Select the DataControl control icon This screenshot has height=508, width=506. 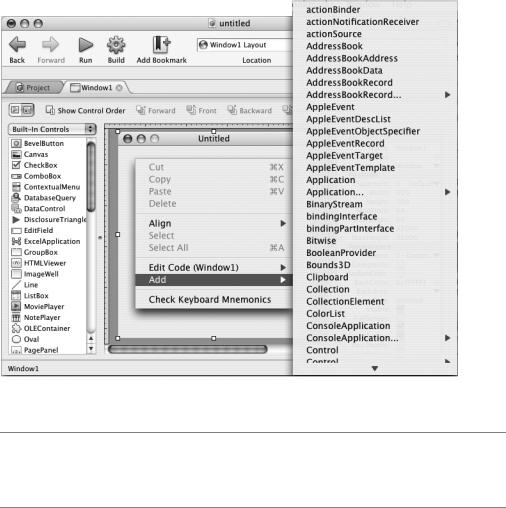[x=16, y=209]
